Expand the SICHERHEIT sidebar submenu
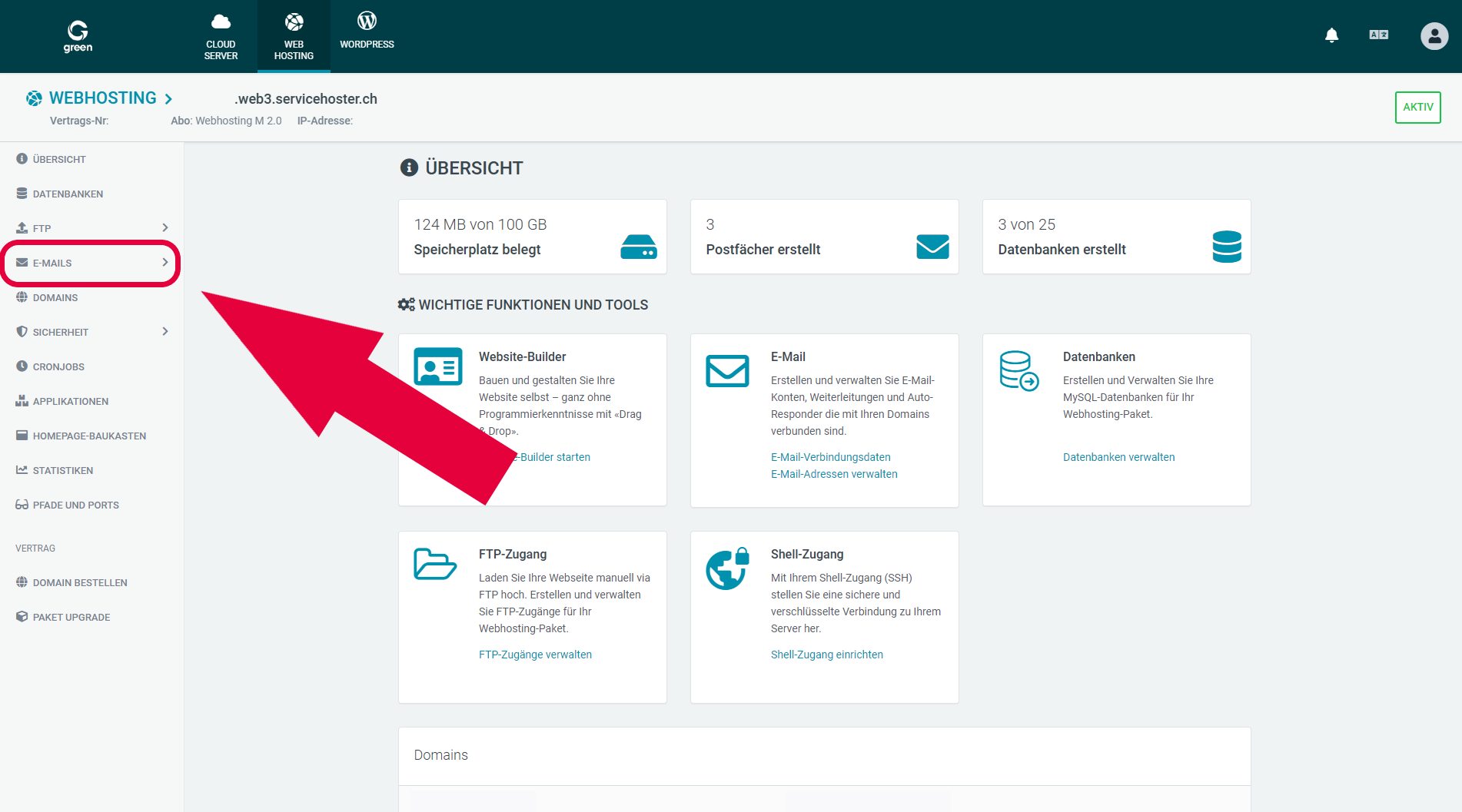This screenshot has width=1462, height=812. (x=164, y=332)
